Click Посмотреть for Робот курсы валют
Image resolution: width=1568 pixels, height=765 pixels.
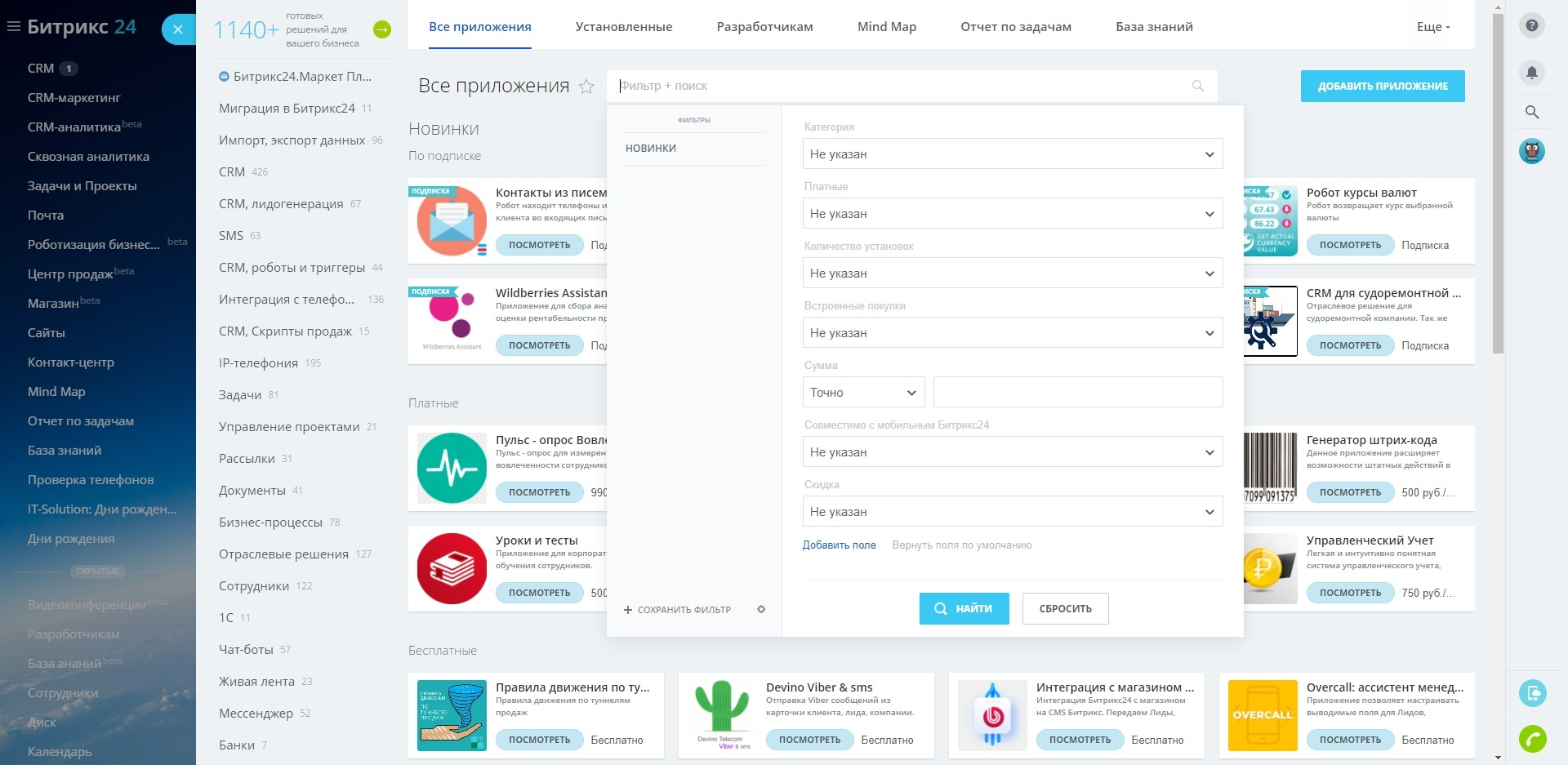1350,245
